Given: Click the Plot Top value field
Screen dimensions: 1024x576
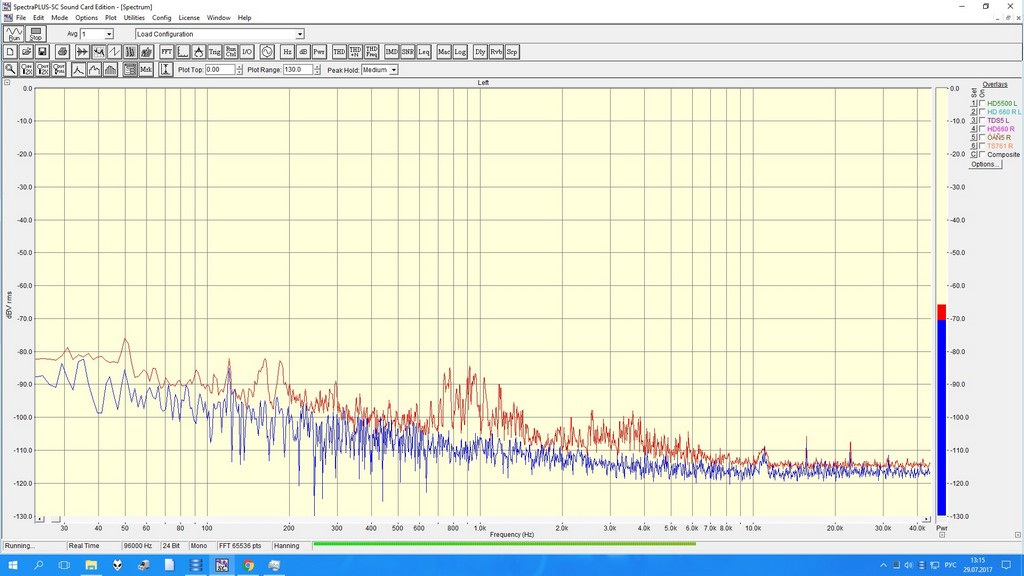Looking at the screenshot, I should pyautogui.click(x=220, y=69).
